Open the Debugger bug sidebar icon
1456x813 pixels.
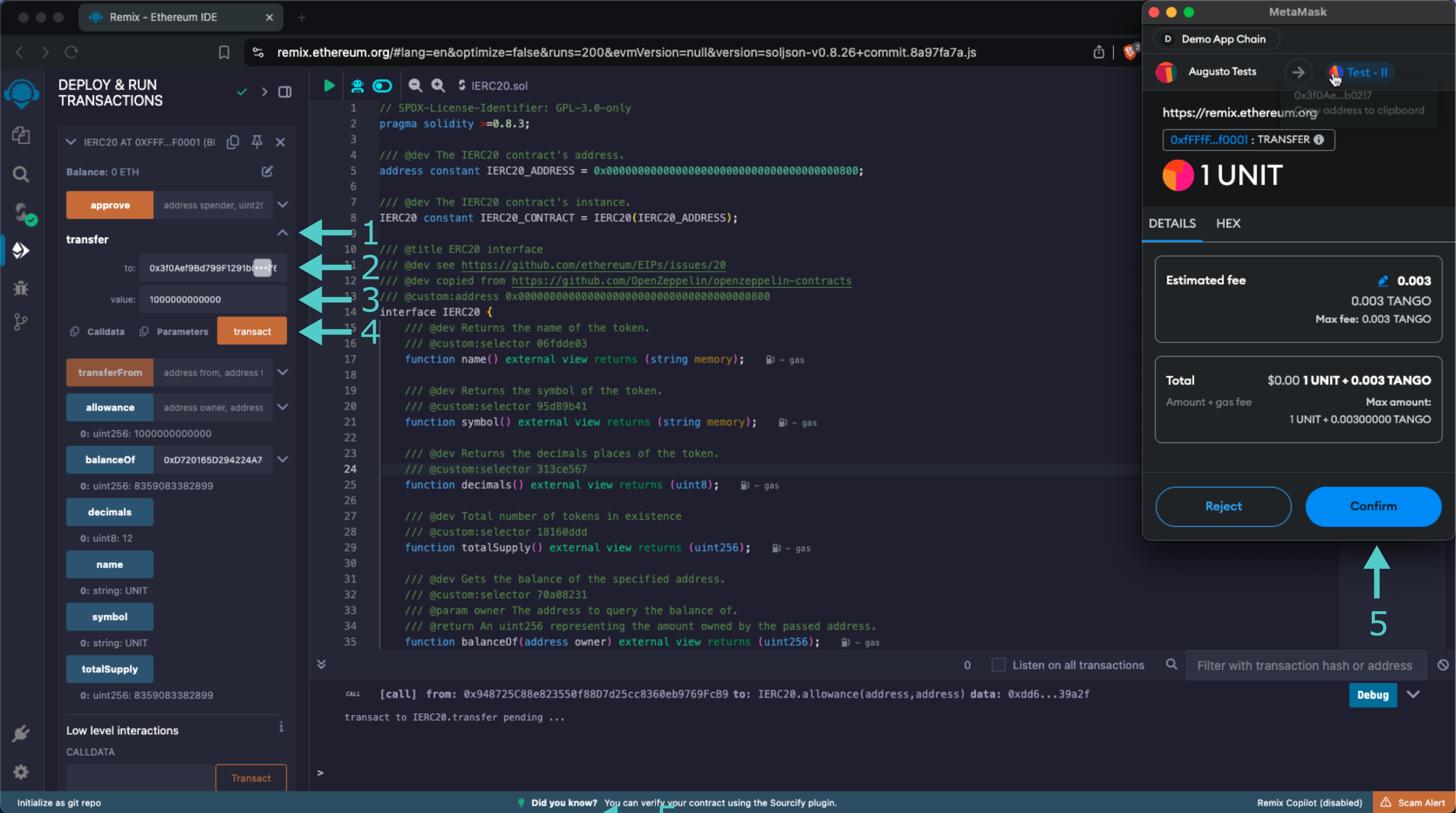(x=21, y=288)
